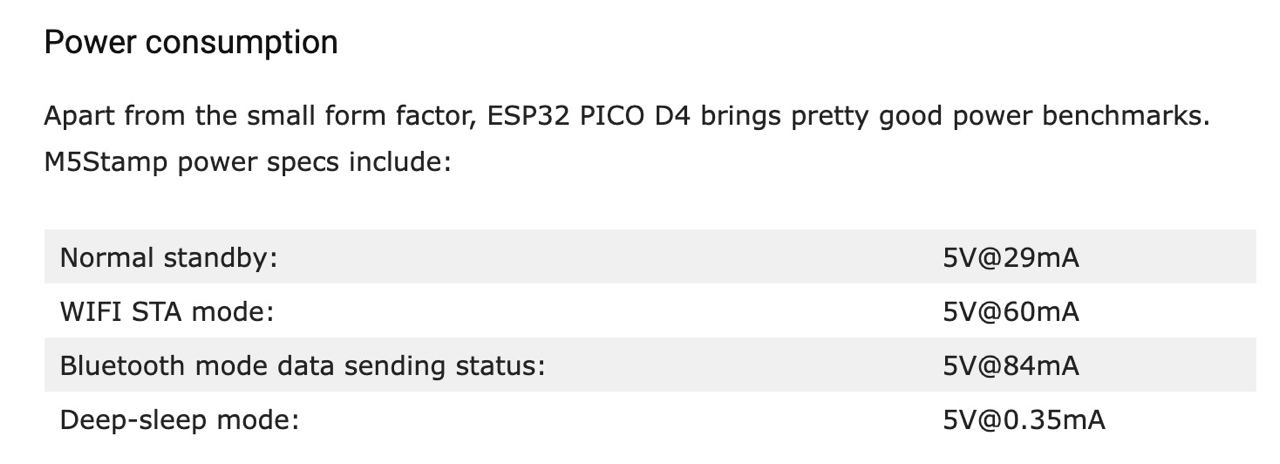1280x464 pixels.
Task: Click the word "brings" in the paragraph
Action: point(741,116)
